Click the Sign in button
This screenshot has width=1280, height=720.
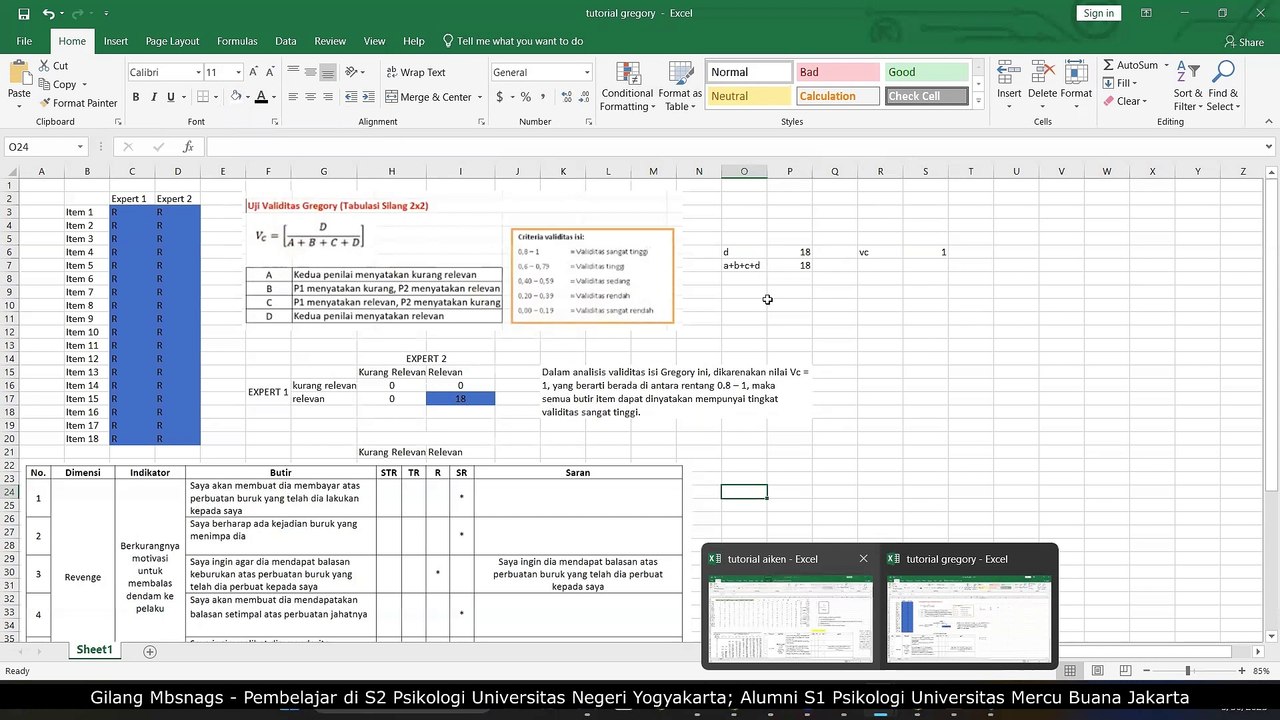[x=1098, y=13]
